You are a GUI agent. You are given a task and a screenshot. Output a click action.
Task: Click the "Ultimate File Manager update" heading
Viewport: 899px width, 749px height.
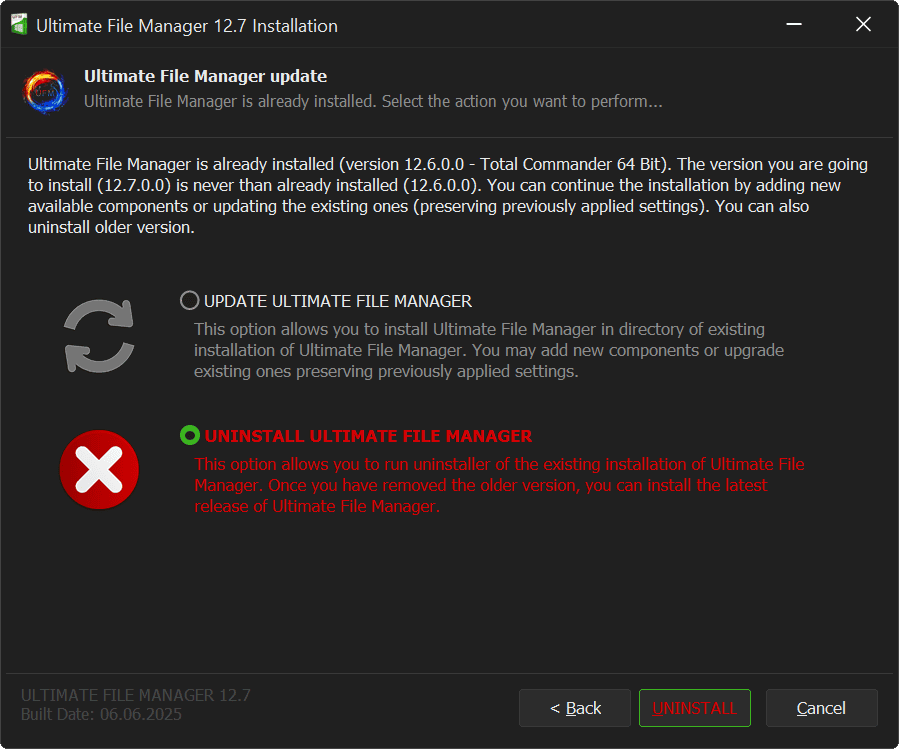pos(205,76)
